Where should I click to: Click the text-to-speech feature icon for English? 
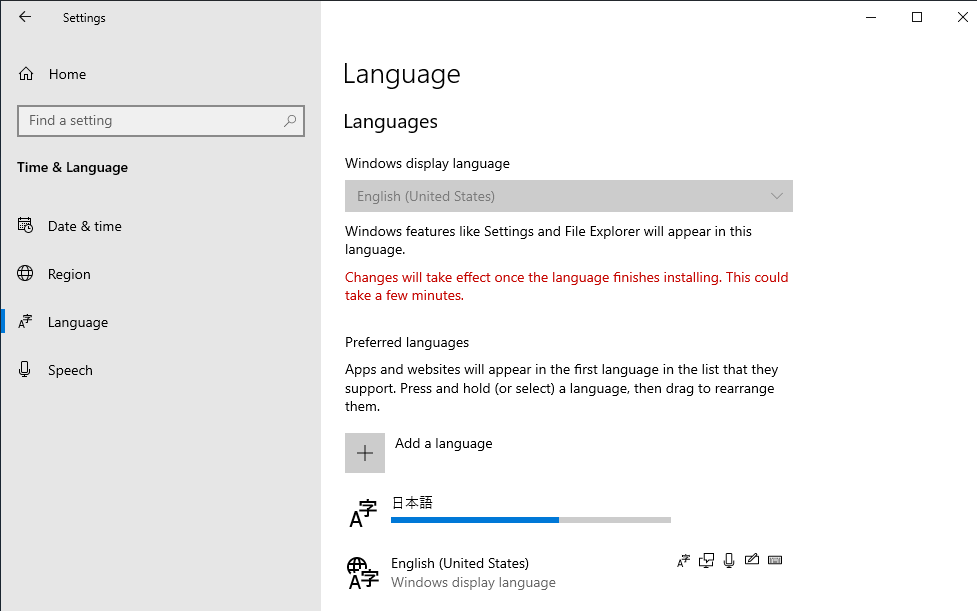tap(706, 561)
